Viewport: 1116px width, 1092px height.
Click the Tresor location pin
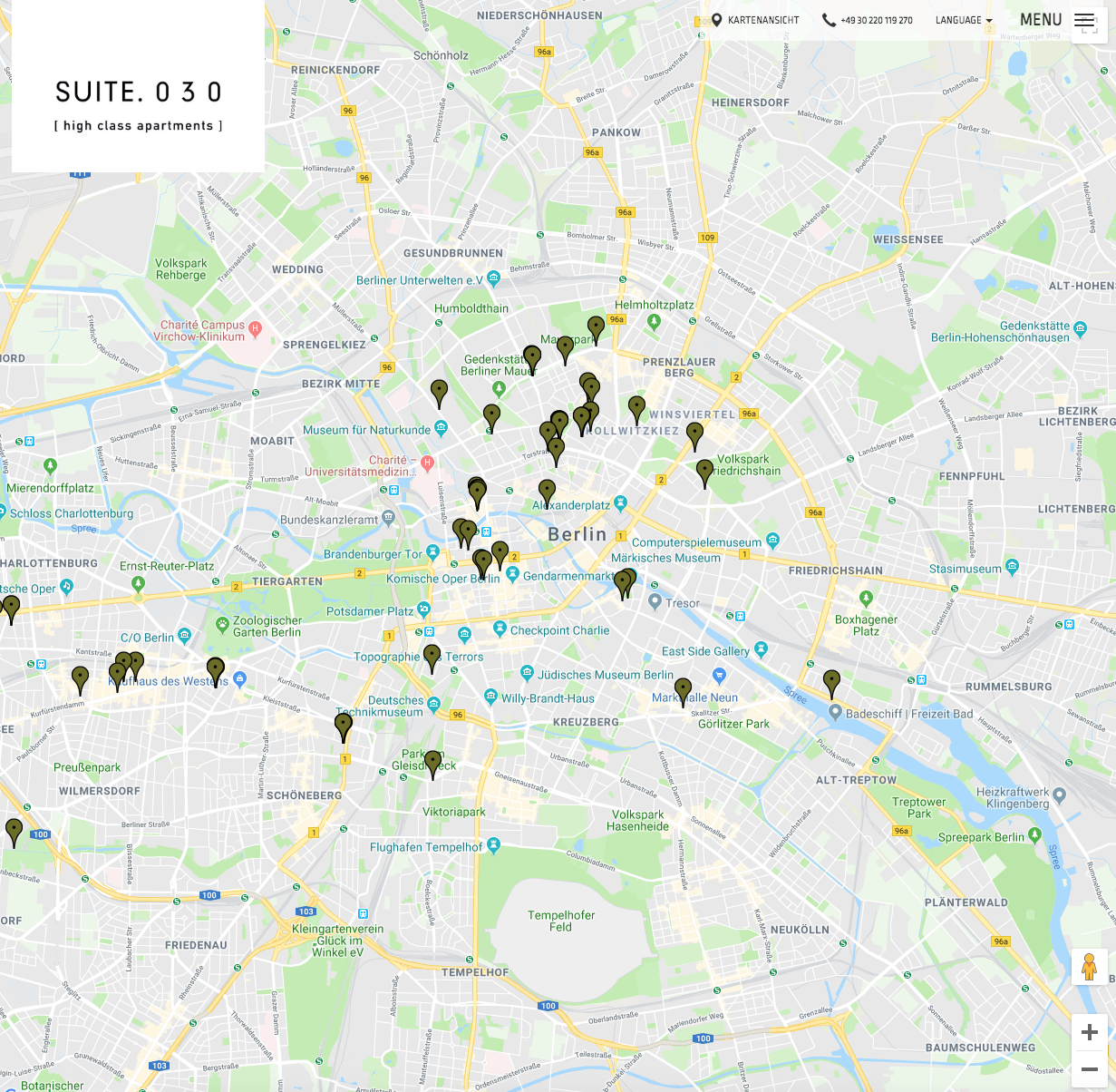coord(655,601)
